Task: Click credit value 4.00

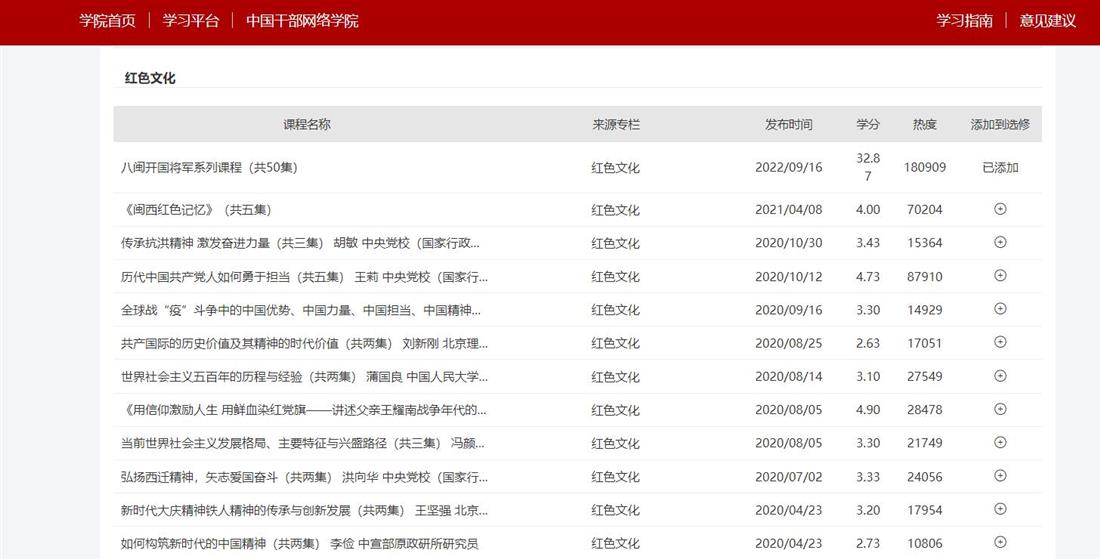Action: click(868, 210)
